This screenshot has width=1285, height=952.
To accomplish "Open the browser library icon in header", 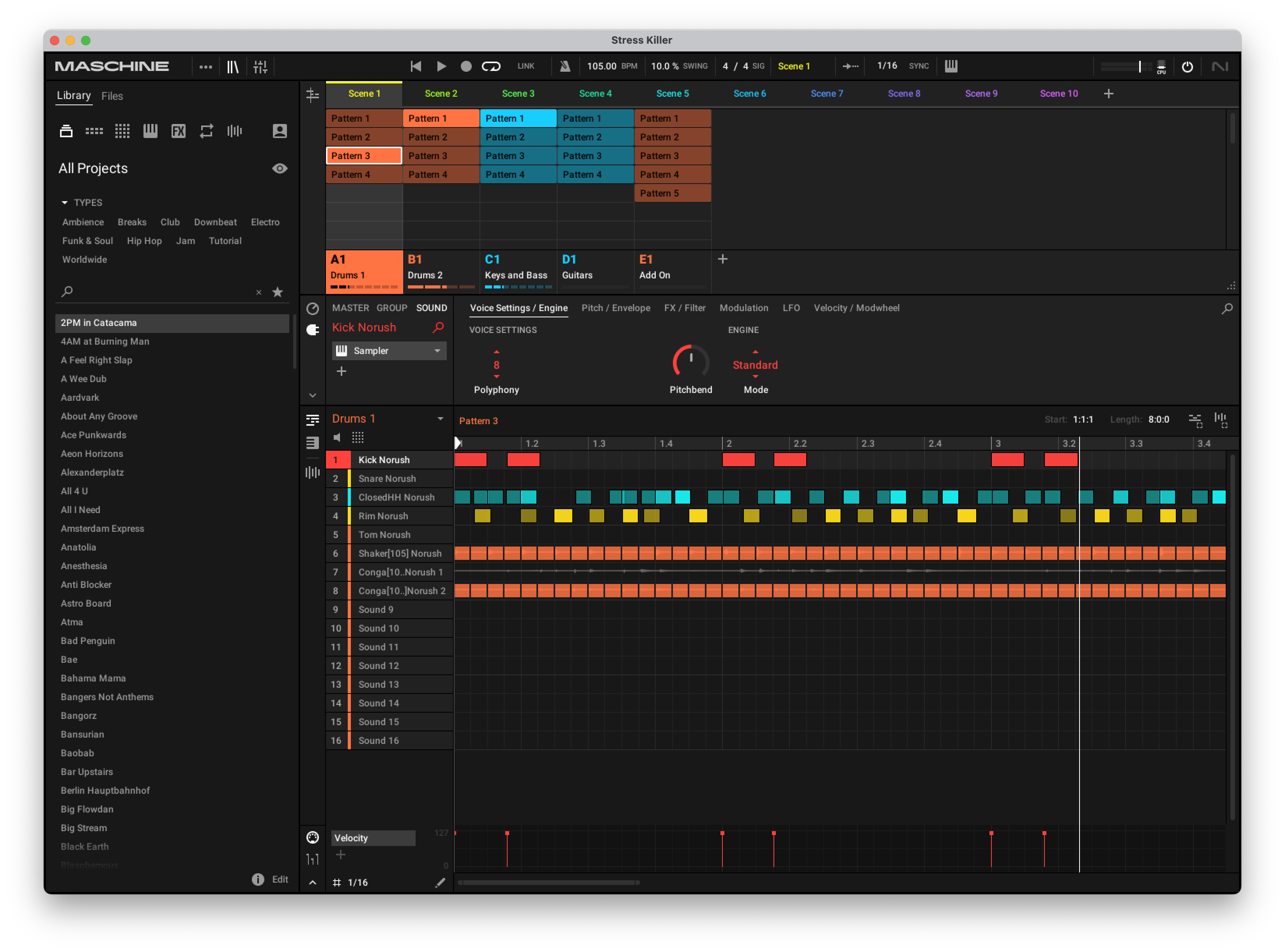I will click(x=232, y=66).
